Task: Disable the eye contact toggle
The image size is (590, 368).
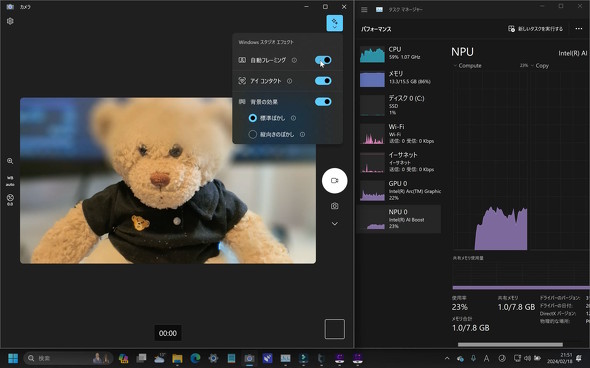Action: (x=323, y=81)
